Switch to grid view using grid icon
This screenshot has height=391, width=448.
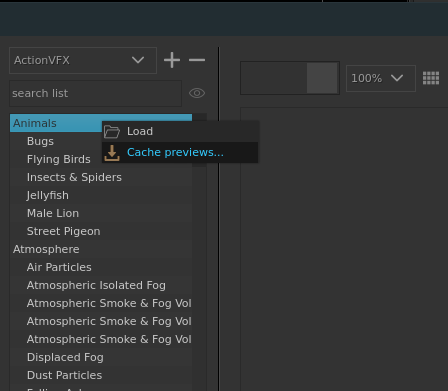pos(431,78)
